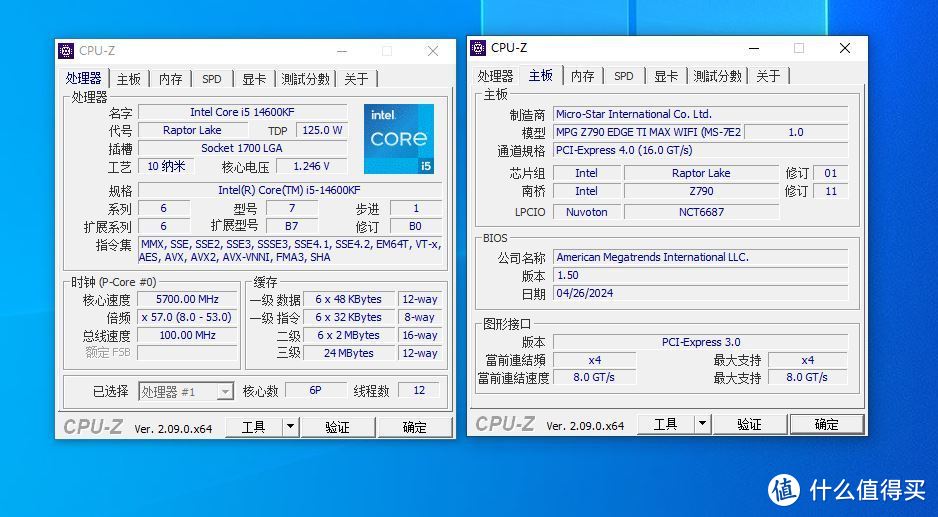Select the 显卡 tab in the left CPU-Z window
Screen dimensions: 938x517
(x=254, y=79)
